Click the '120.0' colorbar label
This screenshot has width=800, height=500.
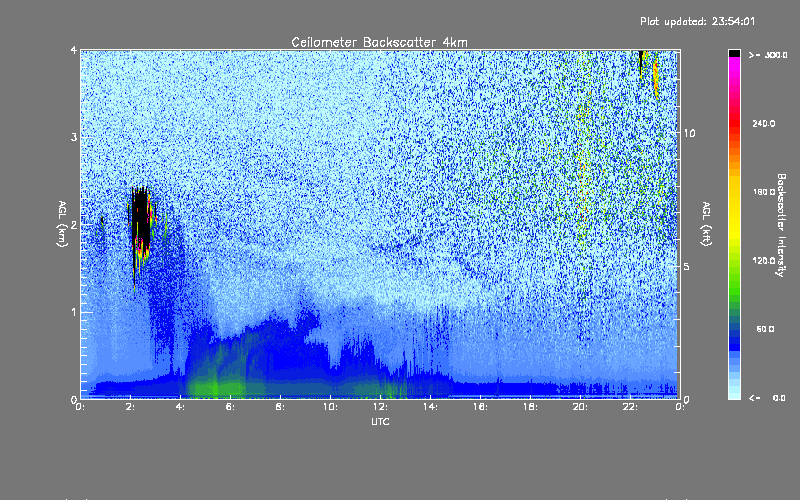[x=764, y=261]
